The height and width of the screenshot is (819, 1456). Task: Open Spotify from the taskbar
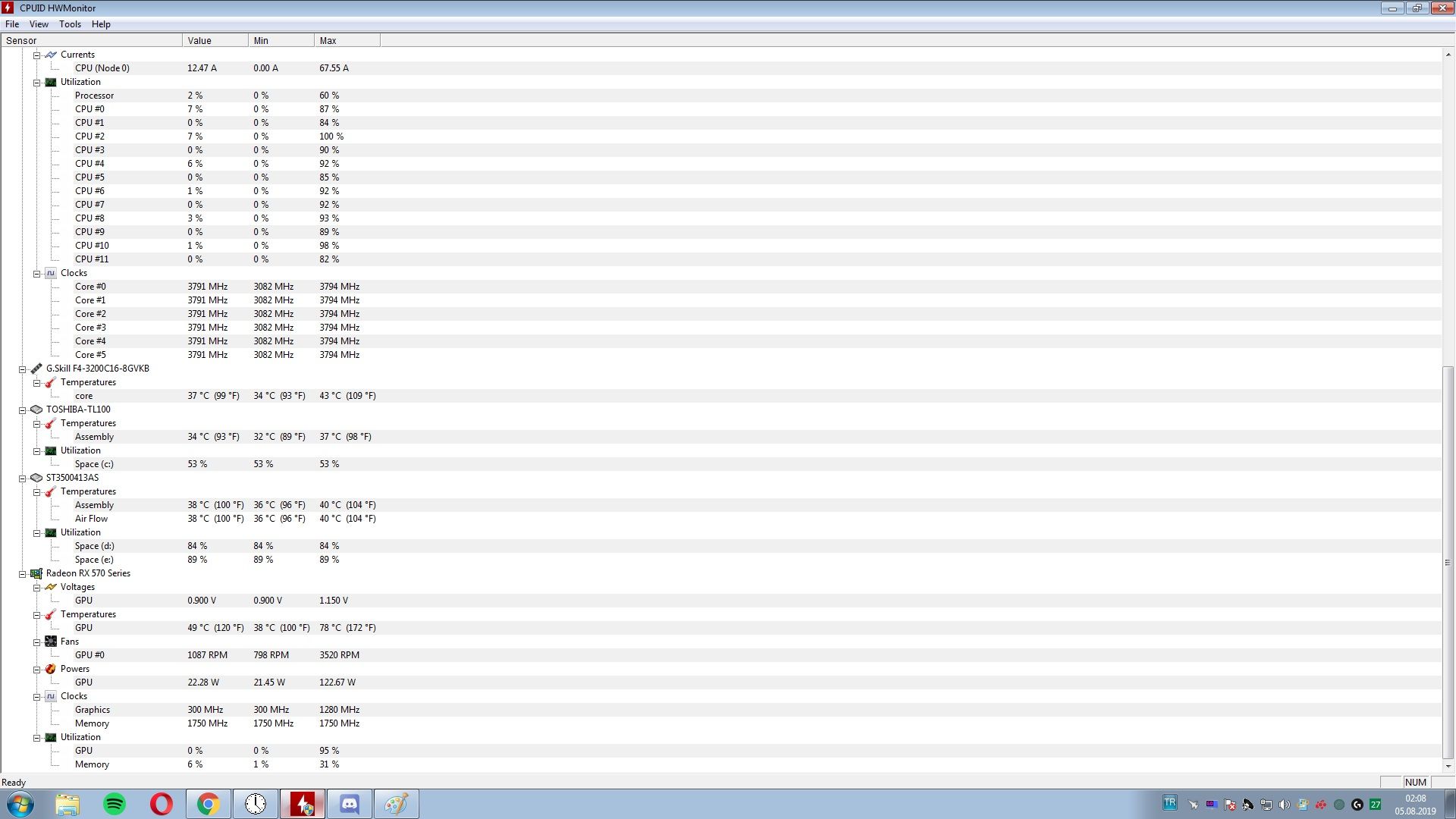(x=115, y=804)
